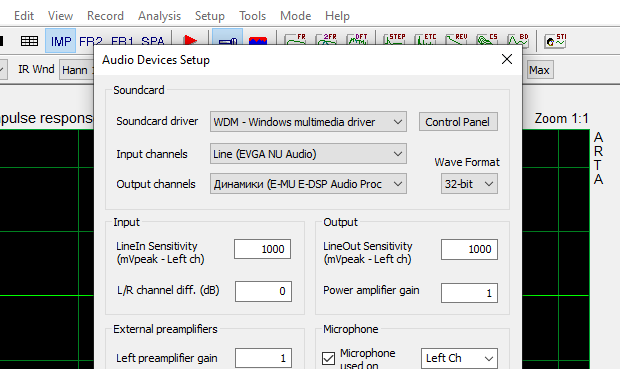Click the Zoom 1:1 label
This screenshot has height=369, width=620.
(561, 118)
